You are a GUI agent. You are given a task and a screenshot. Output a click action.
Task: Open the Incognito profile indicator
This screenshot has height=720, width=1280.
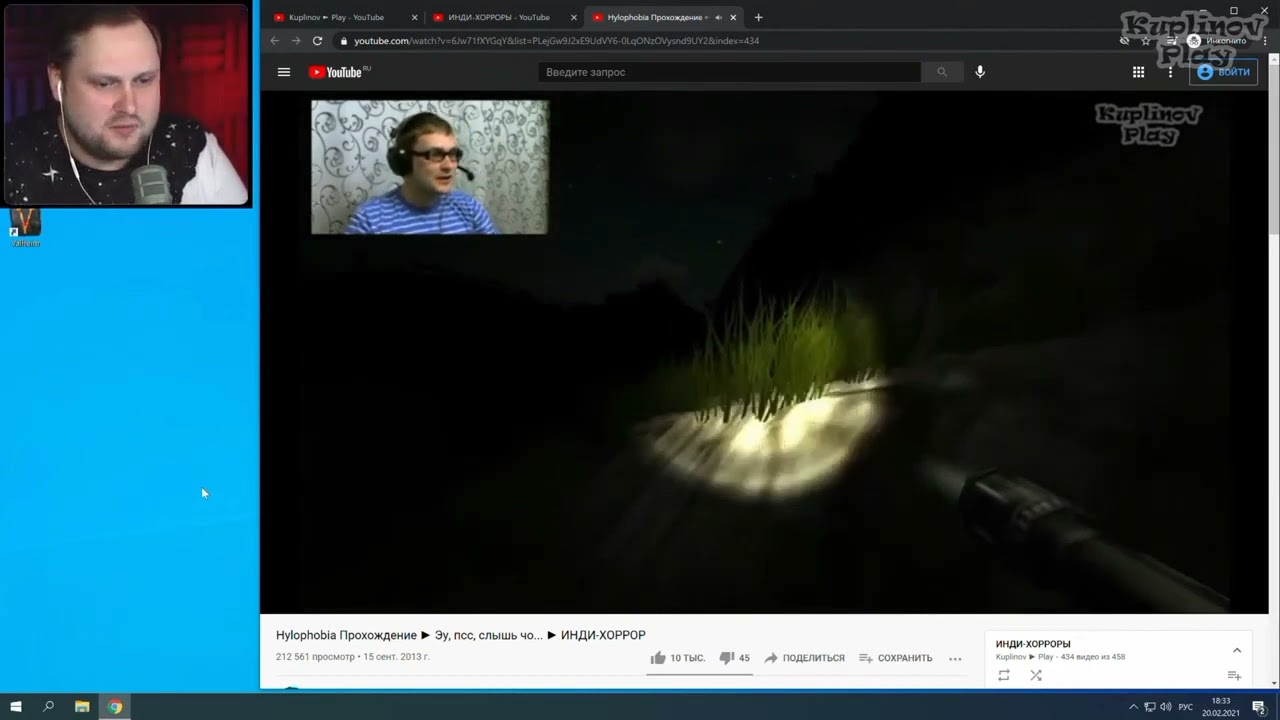[1217, 41]
